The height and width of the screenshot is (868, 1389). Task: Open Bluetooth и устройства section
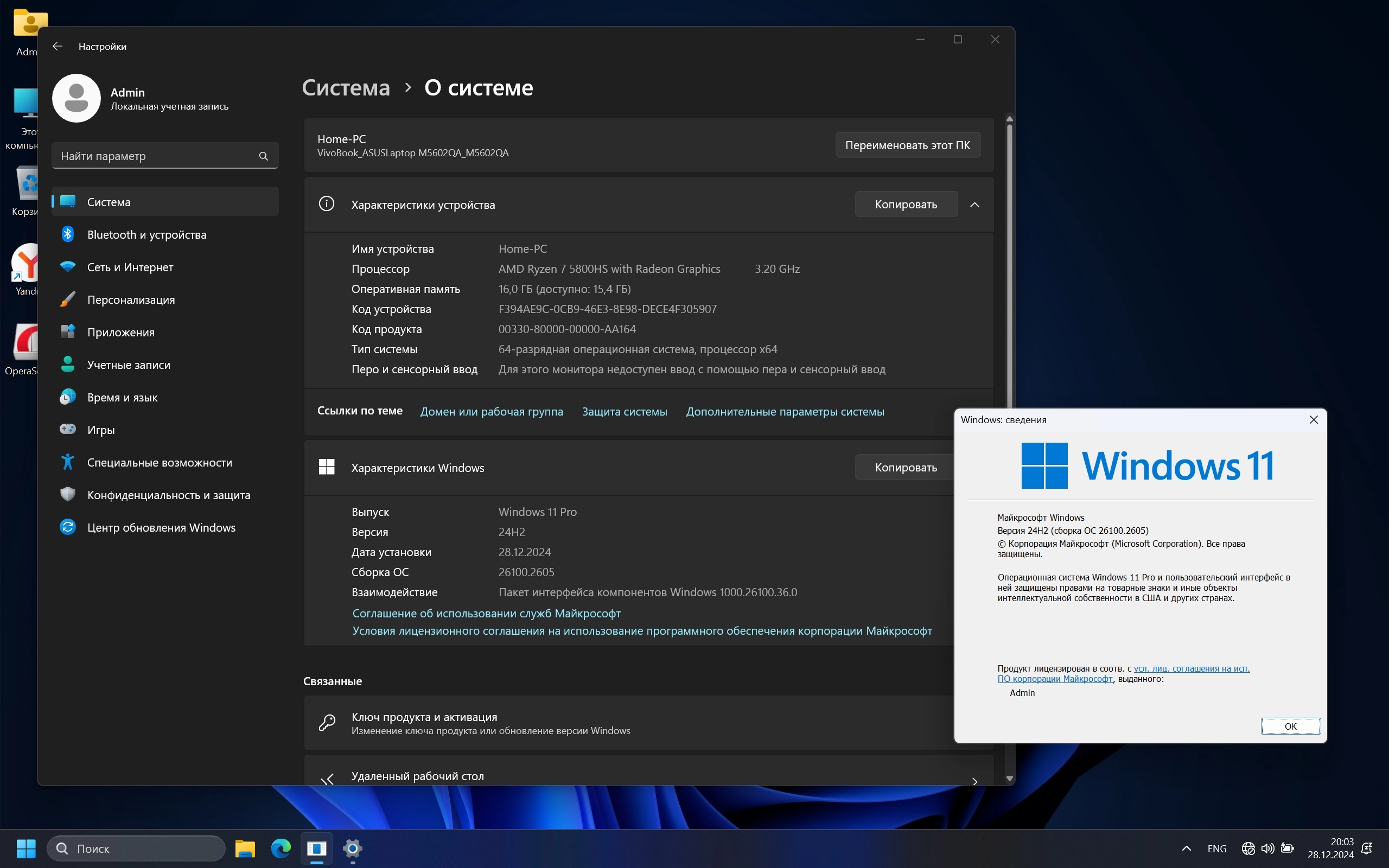[x=146, y=234]
